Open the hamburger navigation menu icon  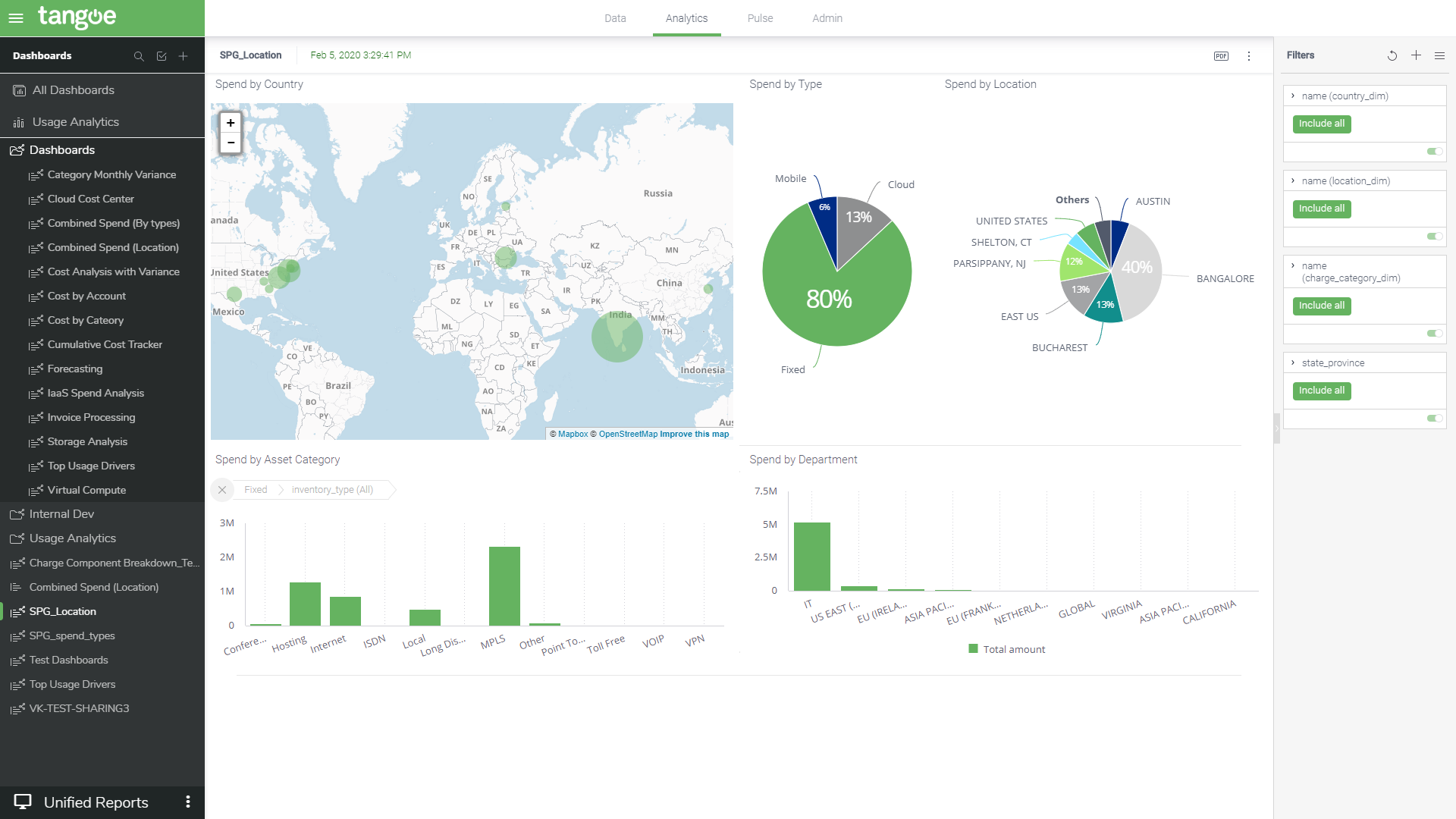(x=14, y=18)
